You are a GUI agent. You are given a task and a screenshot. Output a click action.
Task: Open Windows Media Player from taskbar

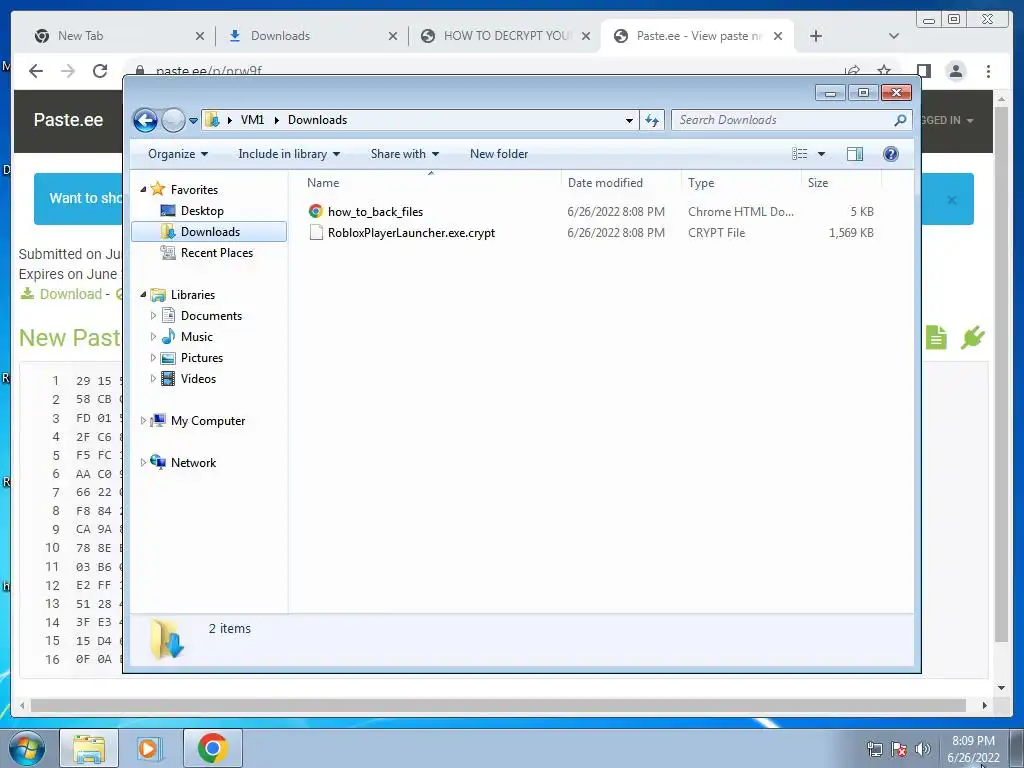150,748
